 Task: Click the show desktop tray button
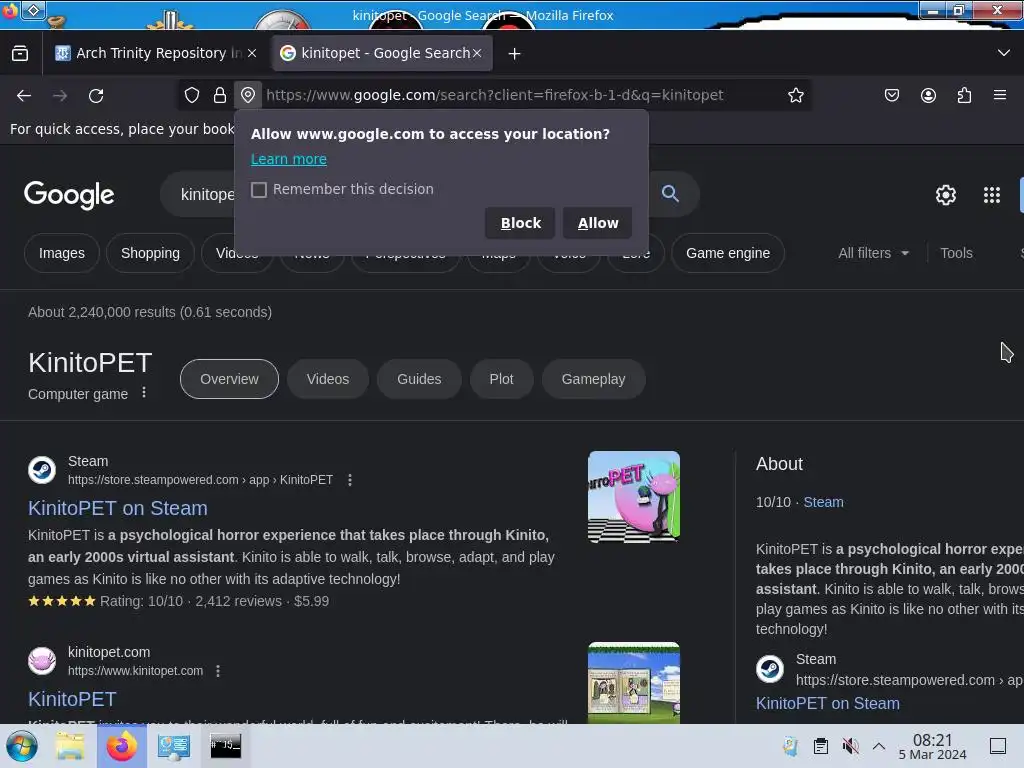[x=998, y=746]
